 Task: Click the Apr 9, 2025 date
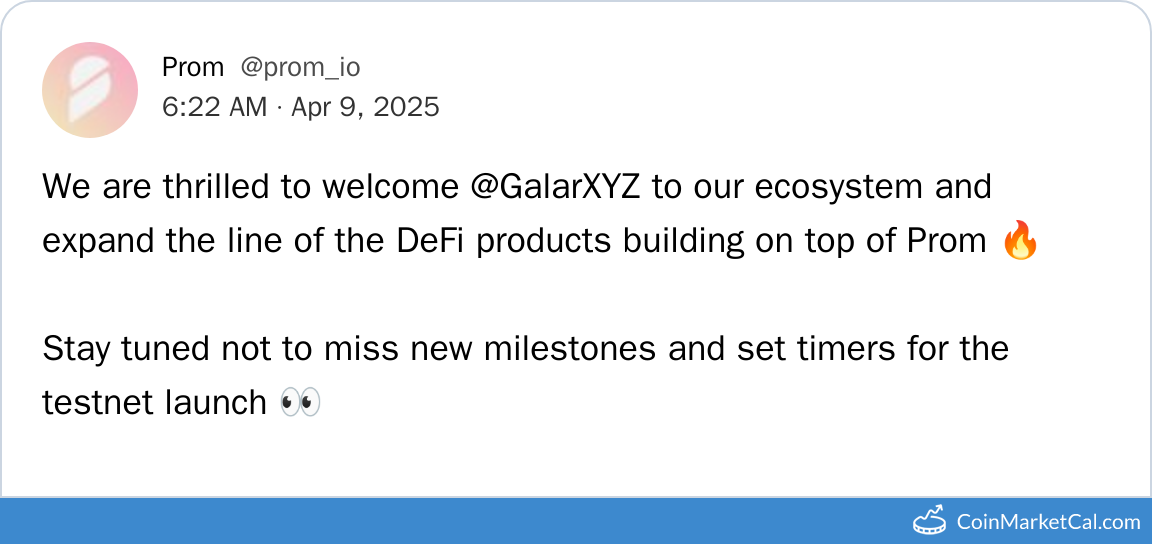point(365,107)
